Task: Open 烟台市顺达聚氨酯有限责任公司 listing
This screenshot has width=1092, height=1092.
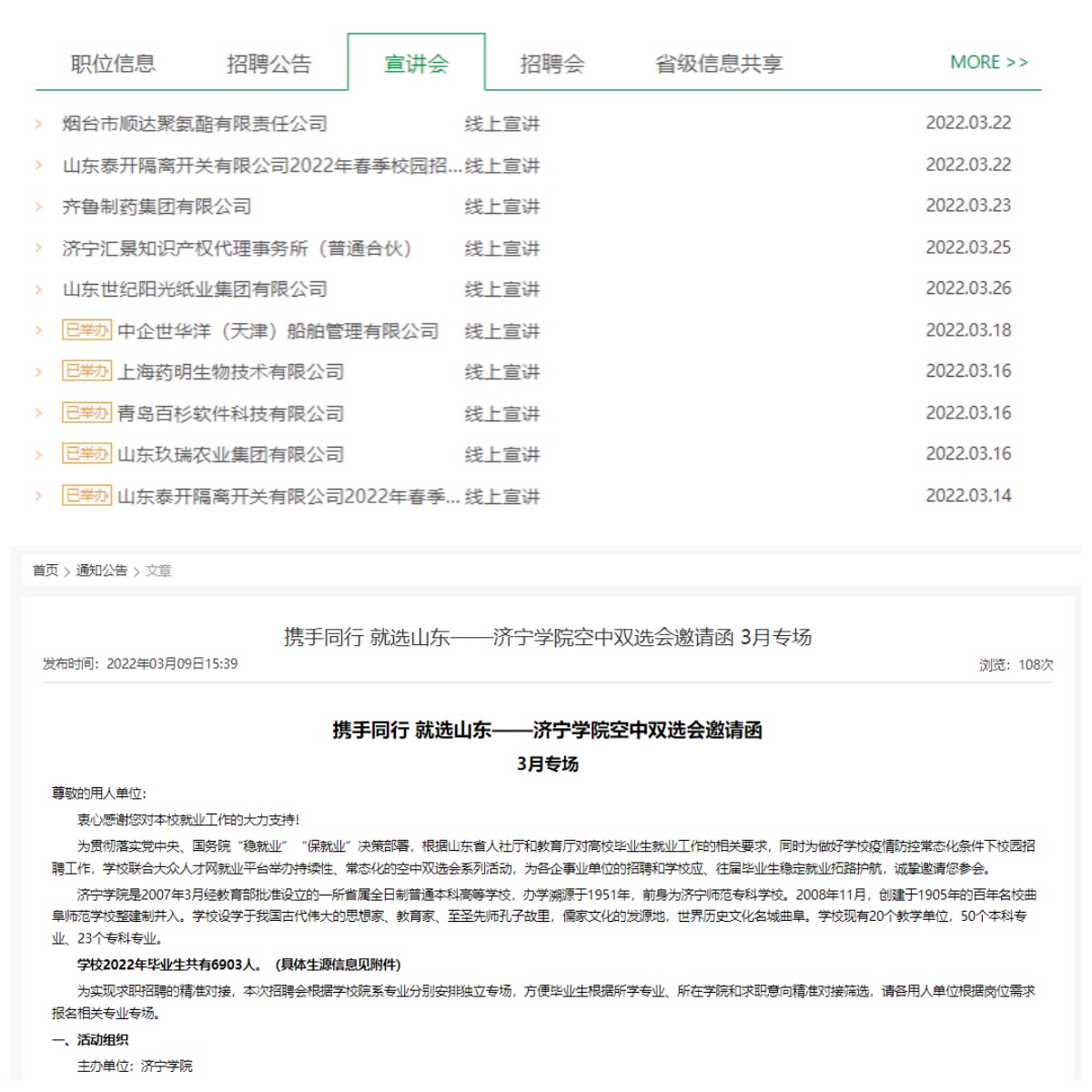Action: tap(195, 124)
